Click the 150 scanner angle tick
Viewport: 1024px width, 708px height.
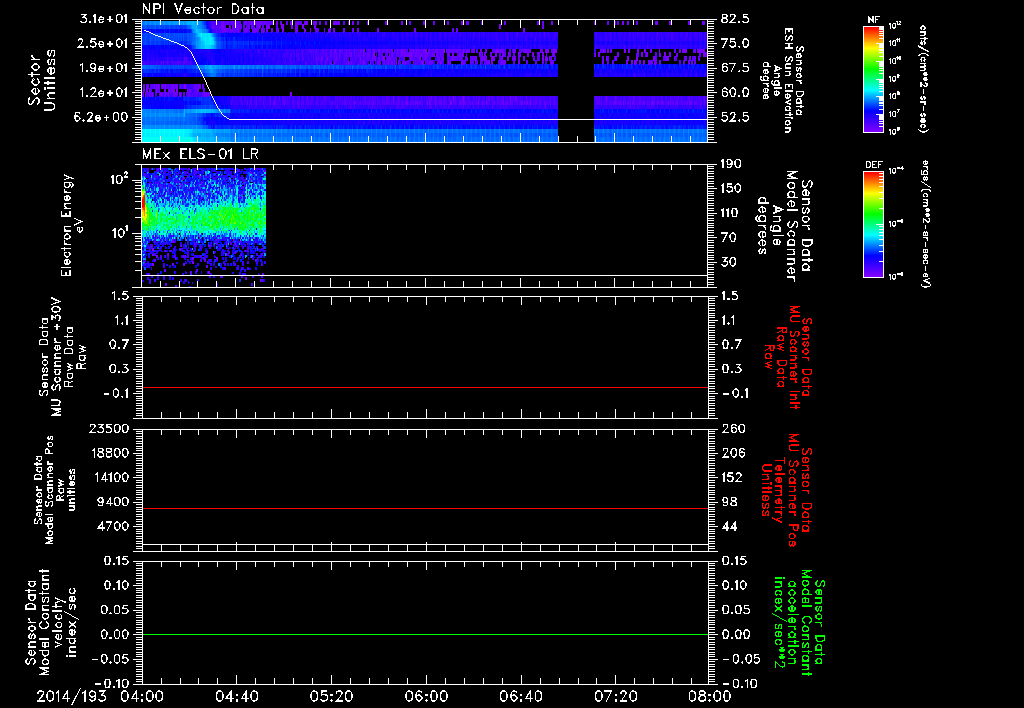731,189
